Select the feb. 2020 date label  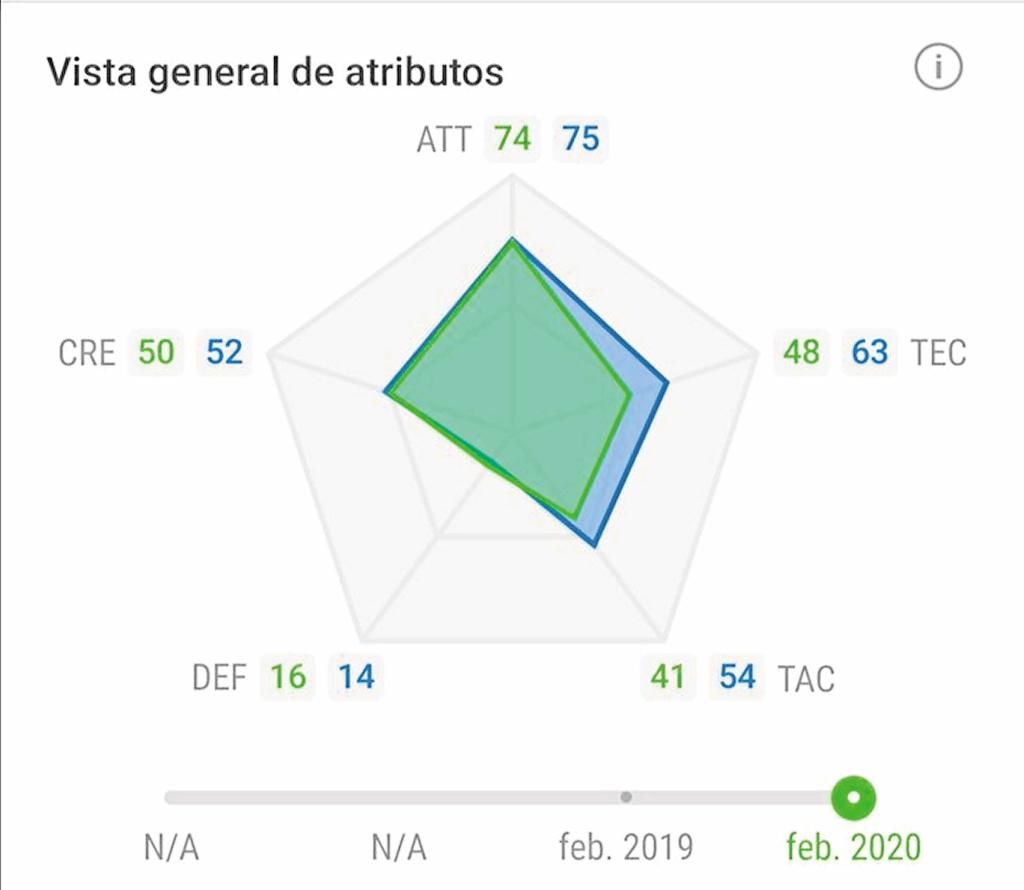click(x=853, y=847)
